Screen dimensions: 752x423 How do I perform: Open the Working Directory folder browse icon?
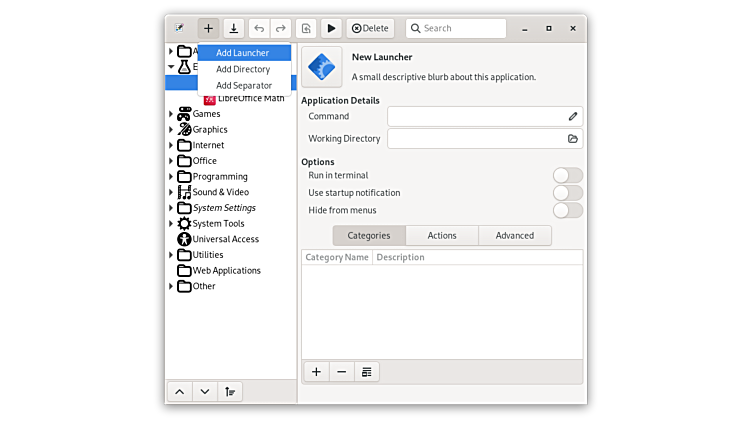[572, 139]
